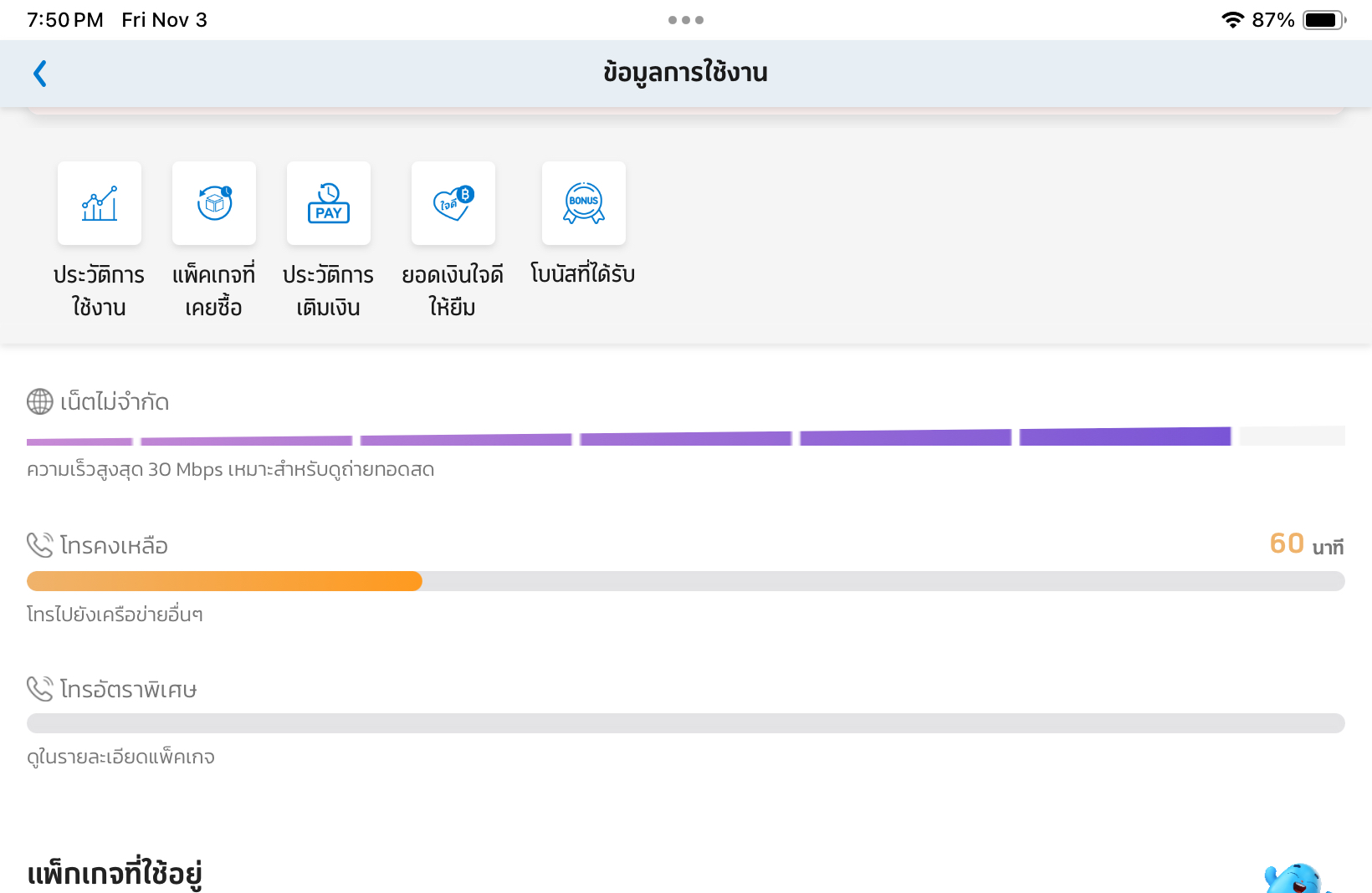Tap the back chevron in header
Image resolution: width=1372 pixels, height=893 pixels.
click(x=40, y=74)
